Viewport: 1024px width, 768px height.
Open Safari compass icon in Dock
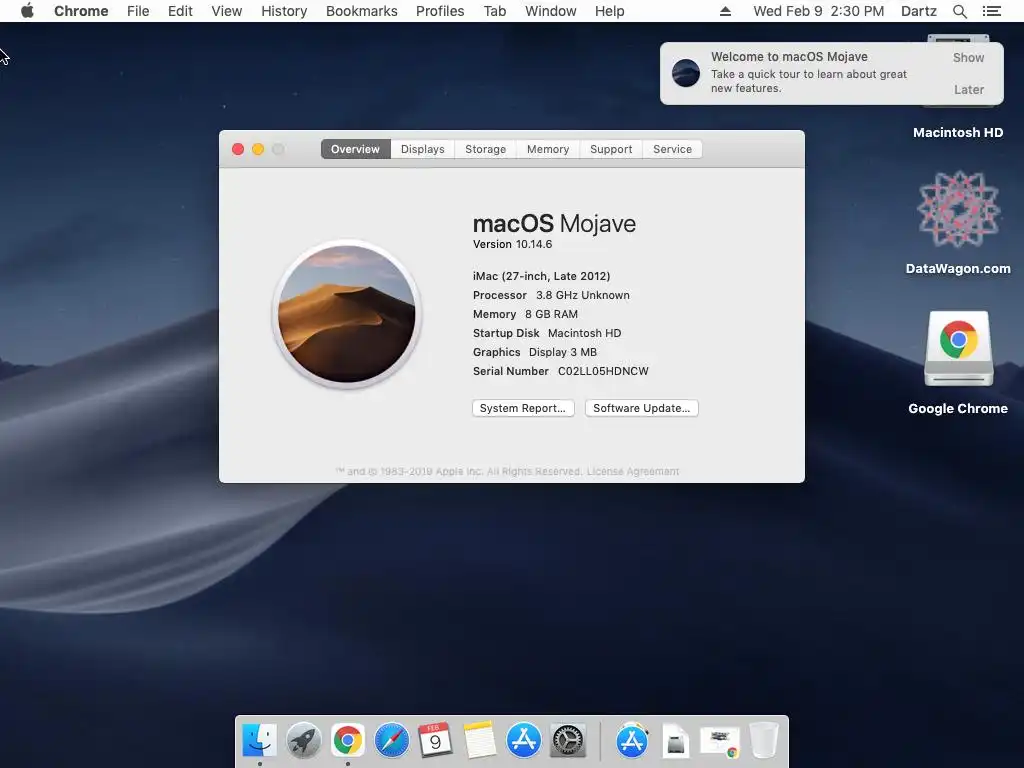click(x=391, y=741)
